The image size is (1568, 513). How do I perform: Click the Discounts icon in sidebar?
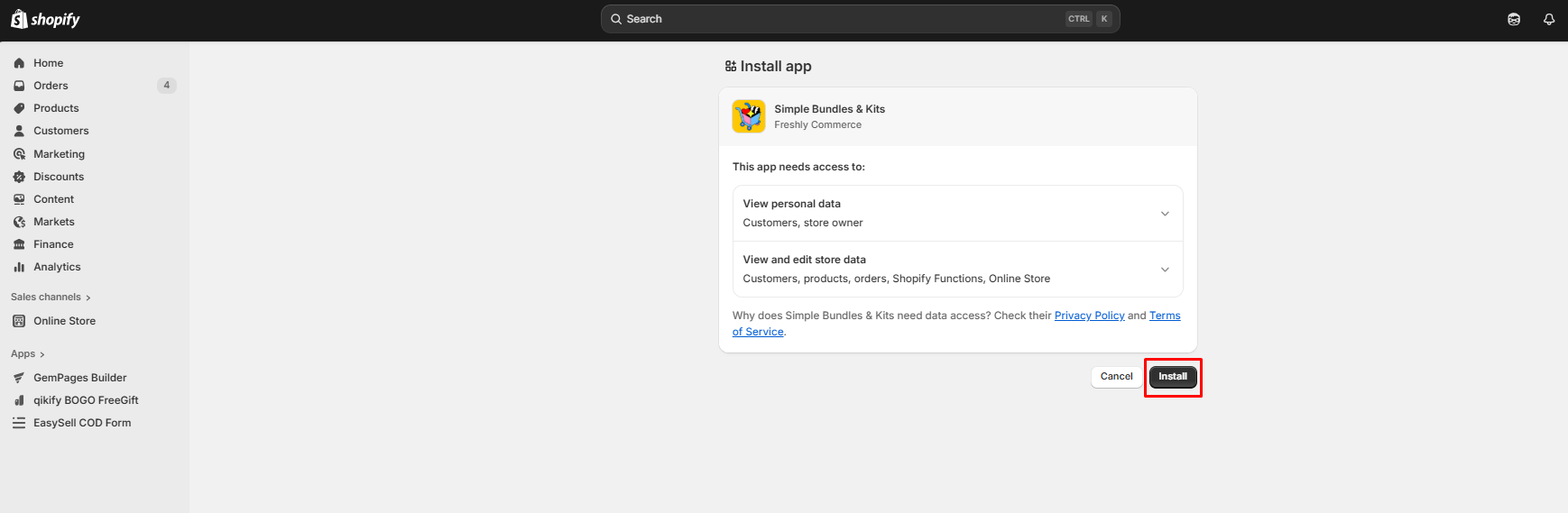pos(19,177)
